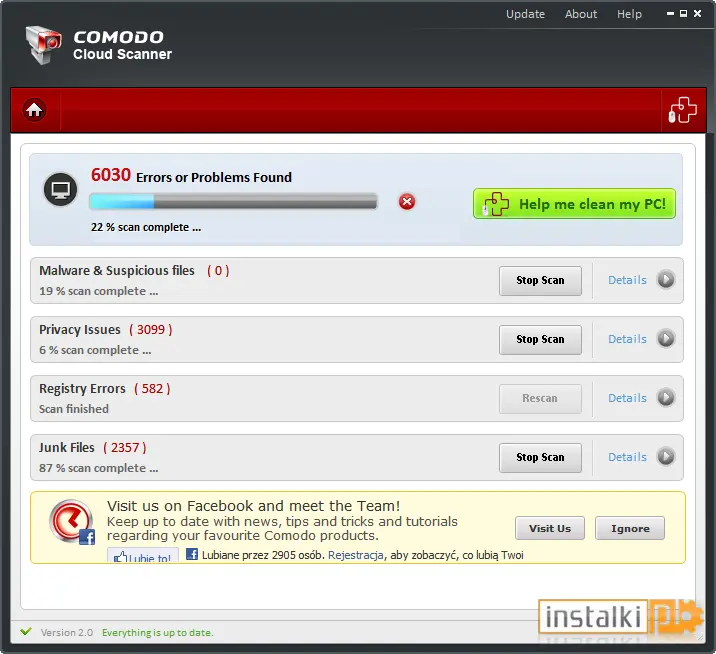Expand Malware & Suspicious files details arrow
The height and width of the screenshot is (654, 716).
(666, 280)
